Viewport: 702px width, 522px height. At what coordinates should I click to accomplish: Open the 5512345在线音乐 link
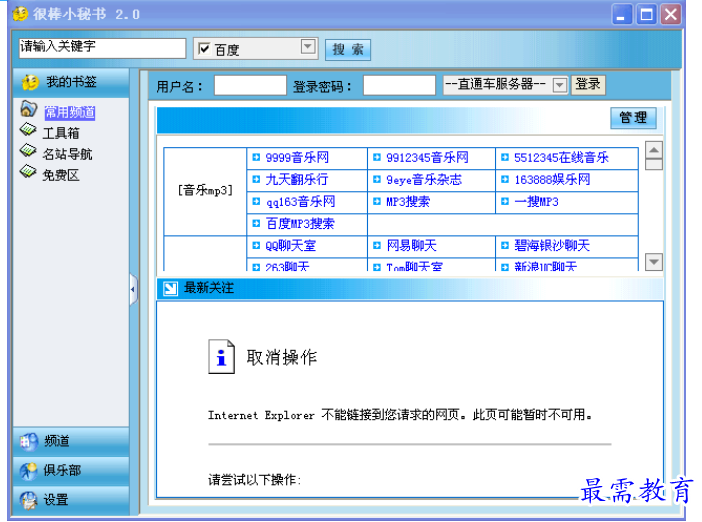click(561, 158)
